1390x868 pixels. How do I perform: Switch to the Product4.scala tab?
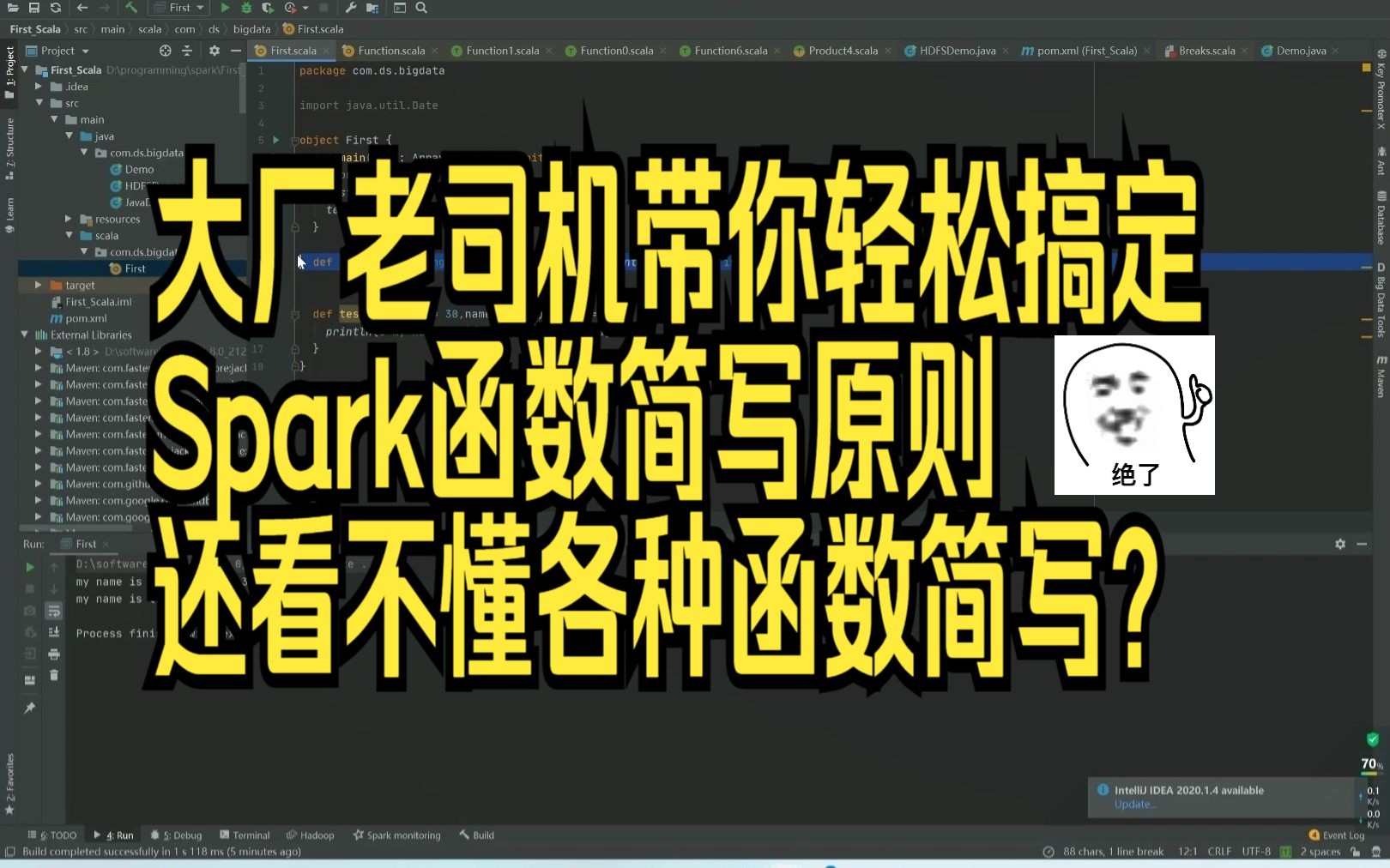tap(843, 51)
